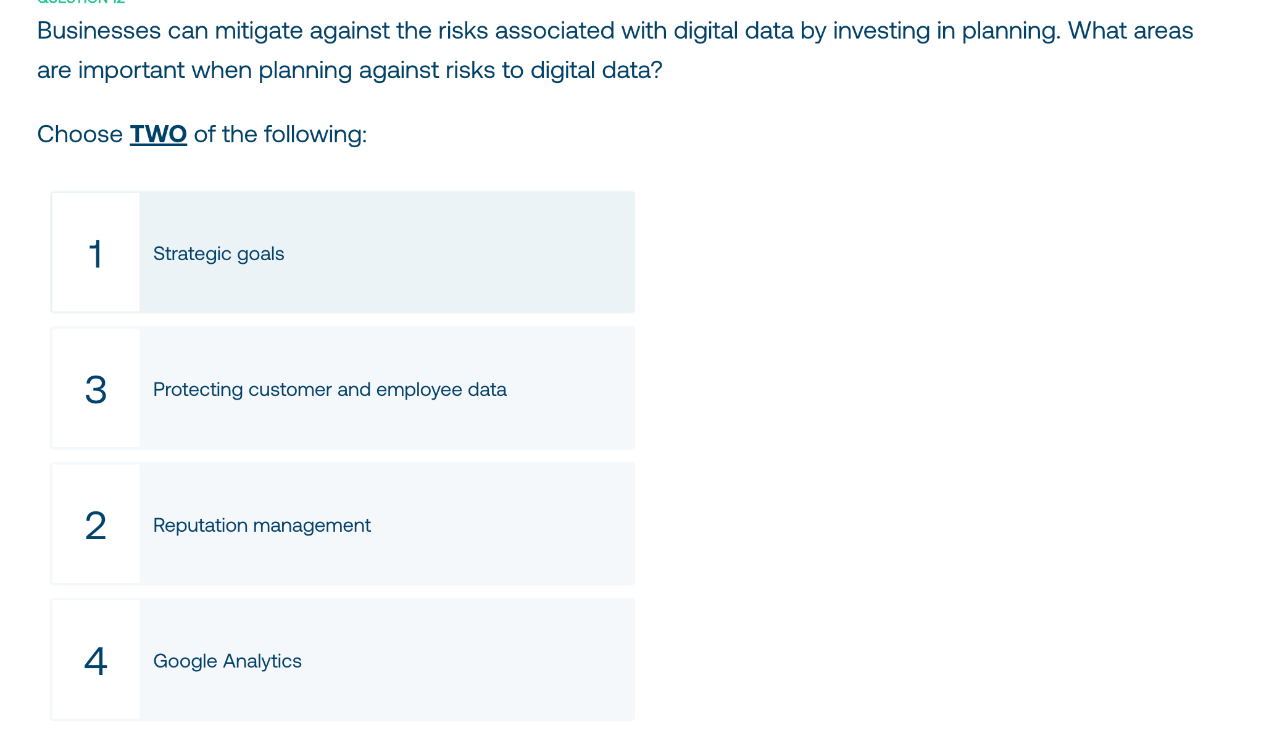1267x740 pixels.
Task: Click the number box labeled 1
Action: pos(95,252)
